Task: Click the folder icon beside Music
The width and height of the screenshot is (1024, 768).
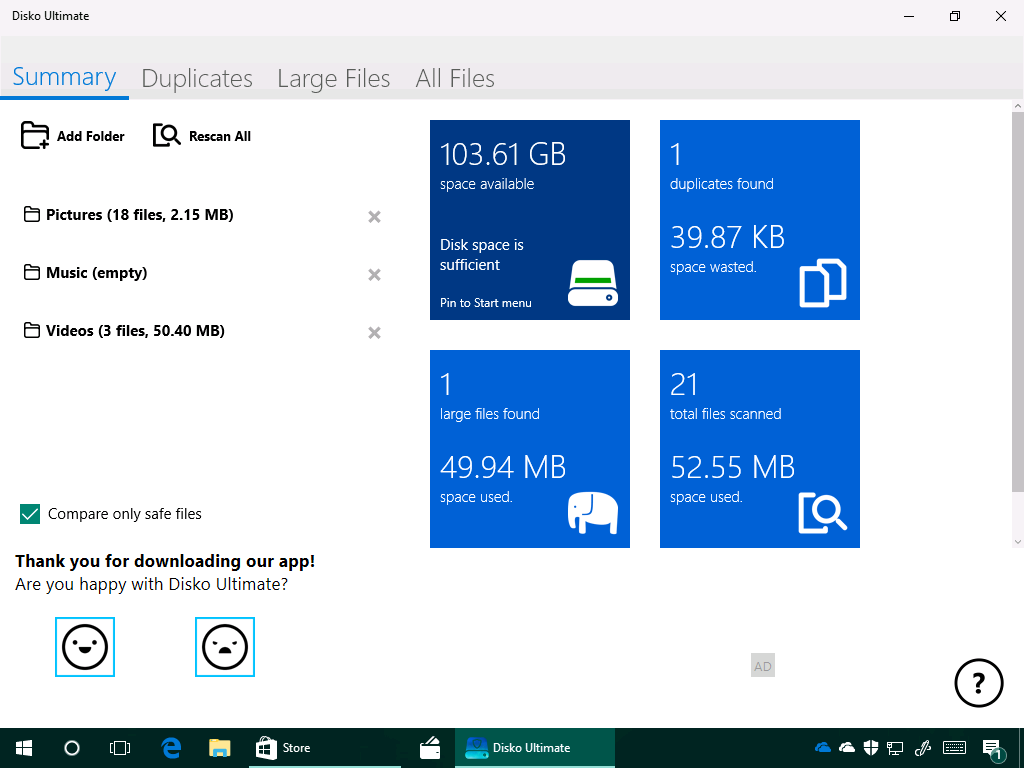Action: pos(31,272)
